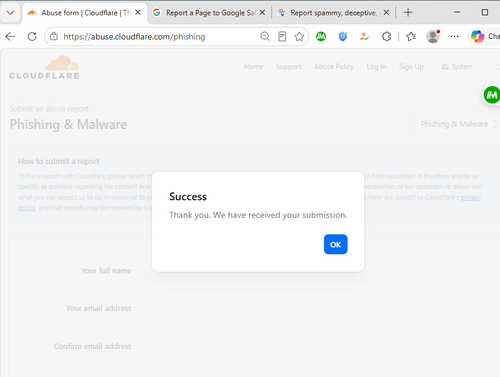Maximize the browser window

tap(485, 12)
